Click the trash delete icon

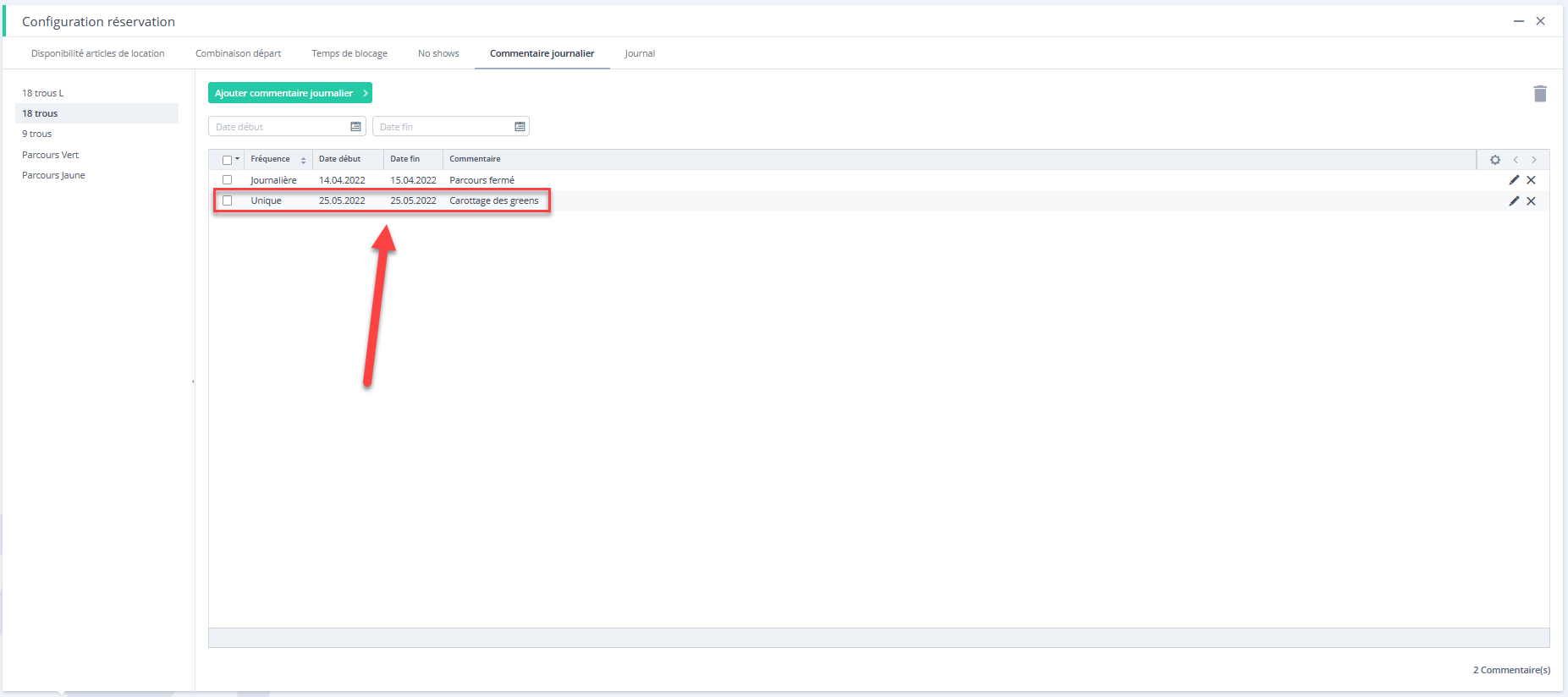[1540, 94]
